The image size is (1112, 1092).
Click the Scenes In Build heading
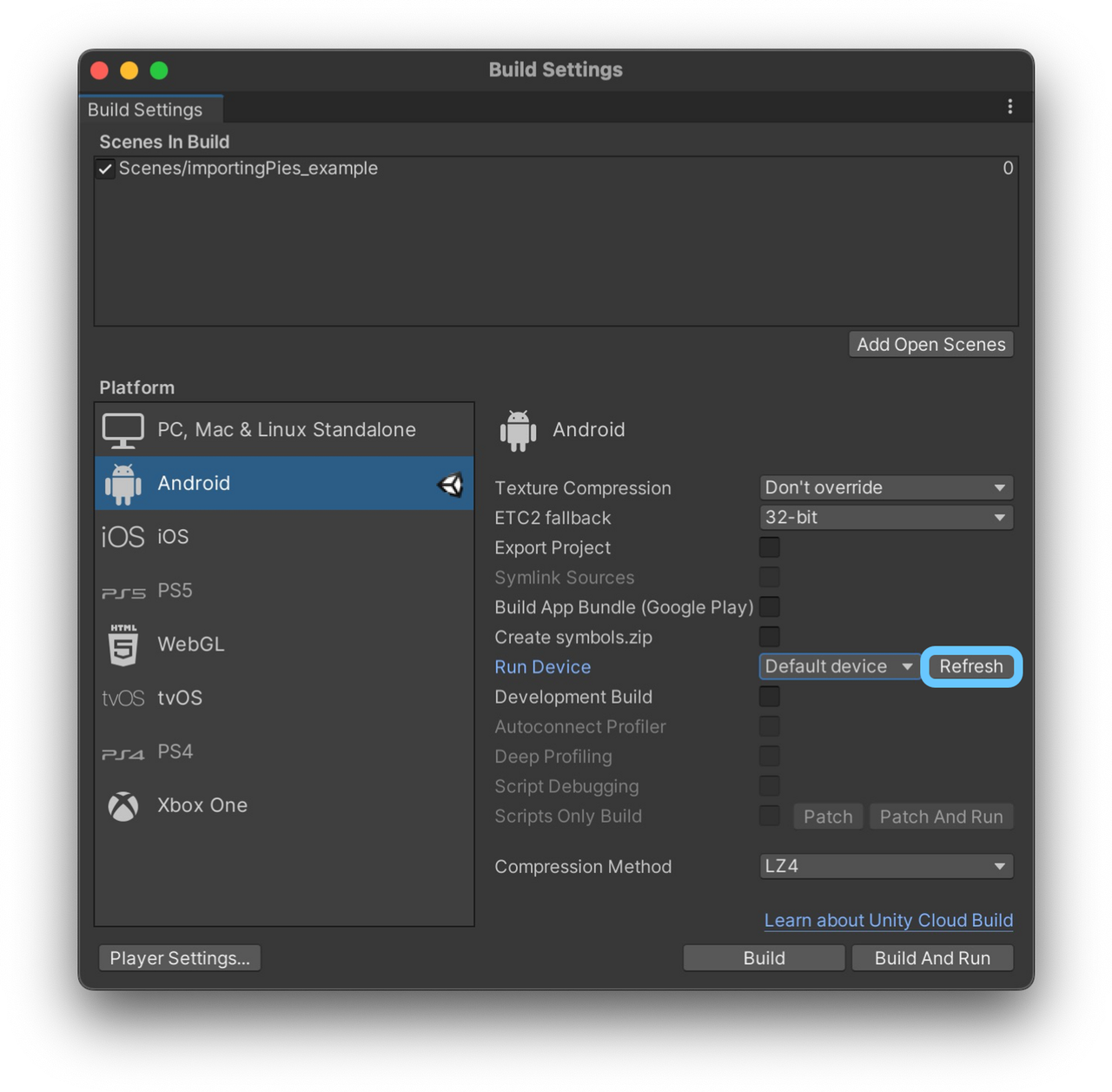(x=164, y=142)
